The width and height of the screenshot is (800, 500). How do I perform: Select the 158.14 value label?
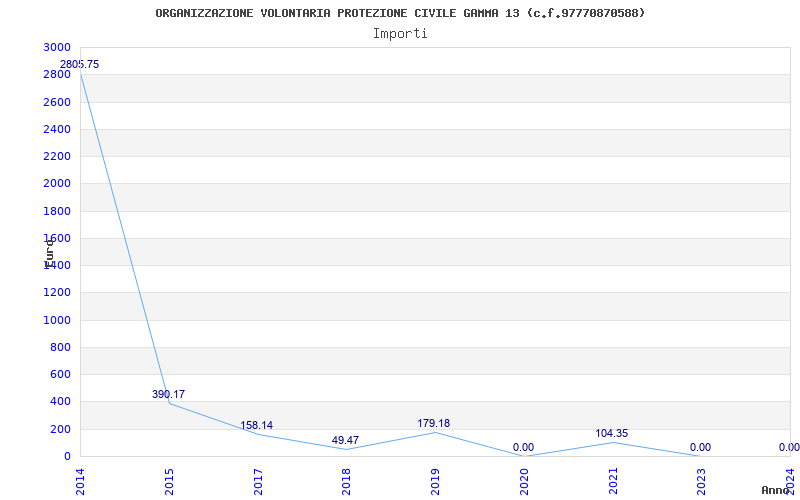point(256,425)
